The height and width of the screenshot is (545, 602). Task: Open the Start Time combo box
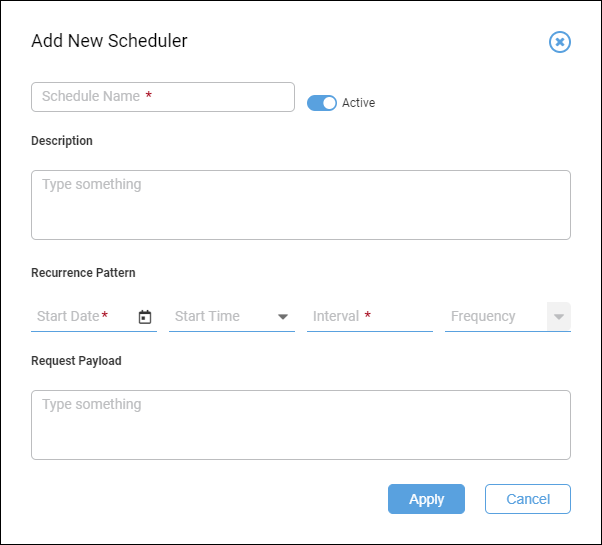tap(232, 317)
